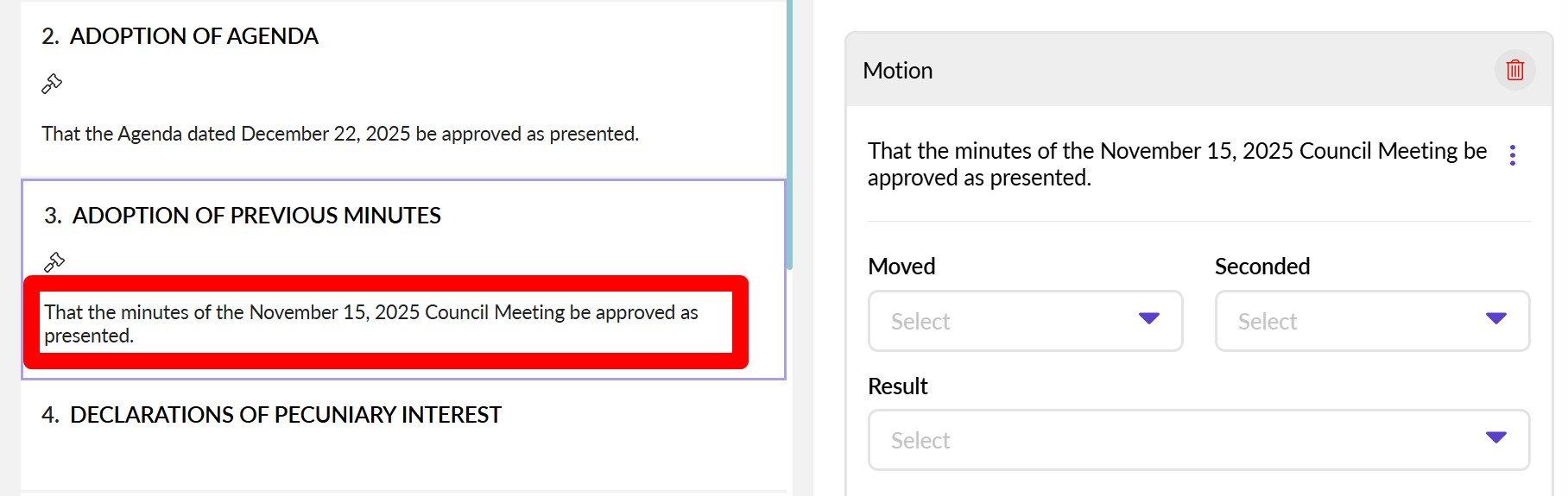Click the Result field label
This screenshot has width=1568, height=496.
(x=897, y=386)
